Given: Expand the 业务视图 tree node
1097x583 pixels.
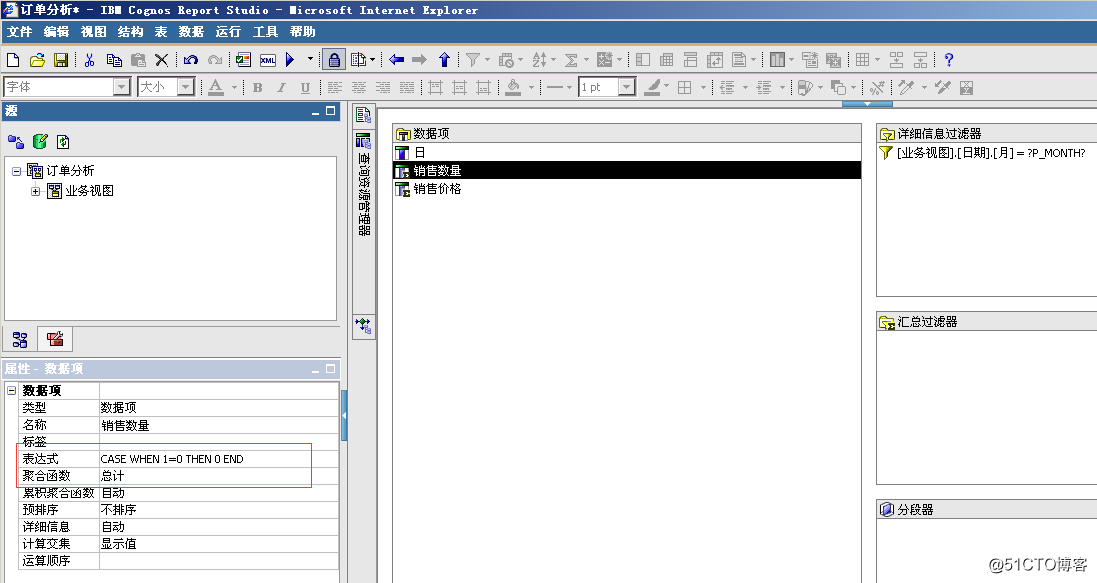Looking at the screenshot, I should pos(36,191).
